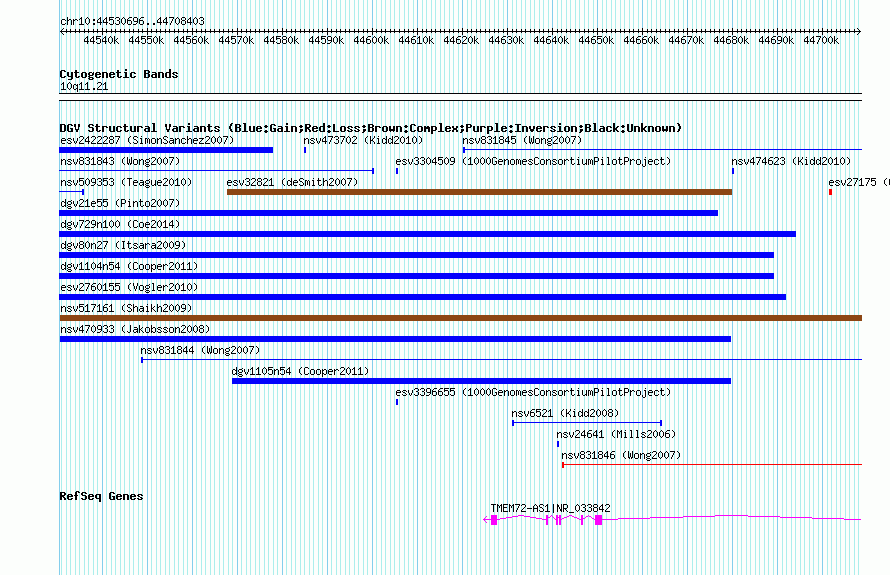Click the small blue esv3304509 marker

(397, 171)
